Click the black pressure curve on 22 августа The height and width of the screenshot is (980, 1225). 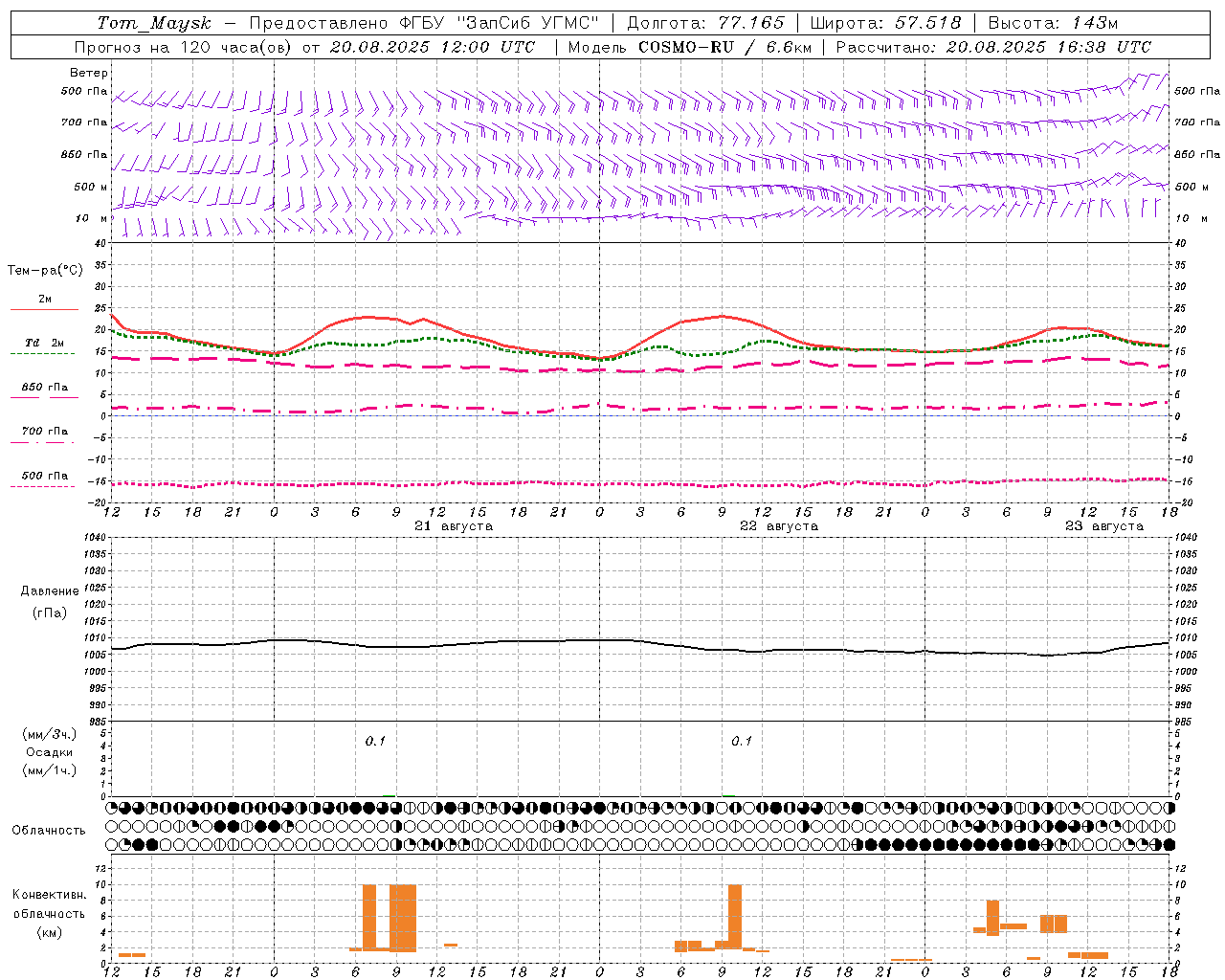762,651
